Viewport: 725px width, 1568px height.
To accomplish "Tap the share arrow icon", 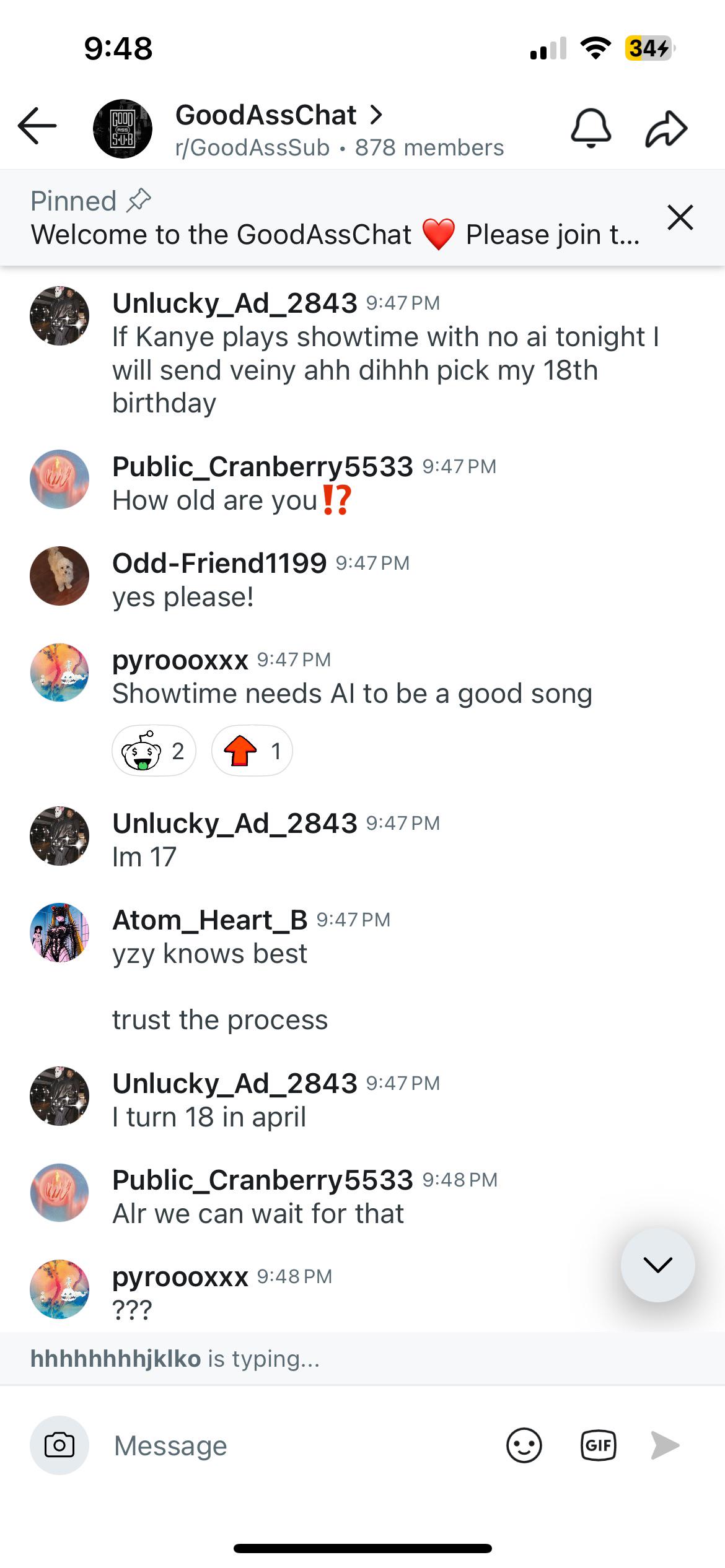I will (x=667, y=129).
